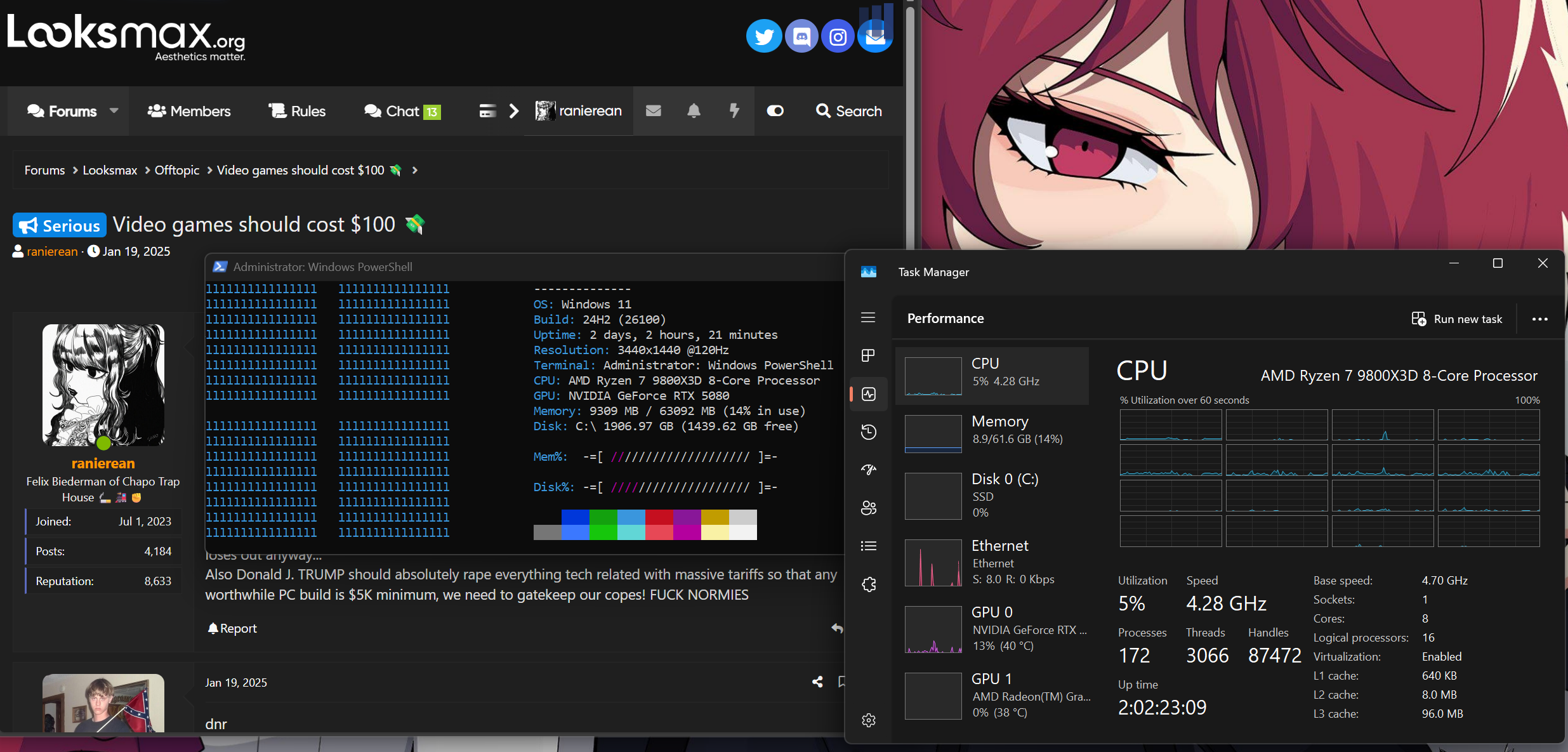The height and width of the screenshot is (752, 1568).
Task: Toggle the forum dark/light mode switch
Action: (x=775, y=111)
